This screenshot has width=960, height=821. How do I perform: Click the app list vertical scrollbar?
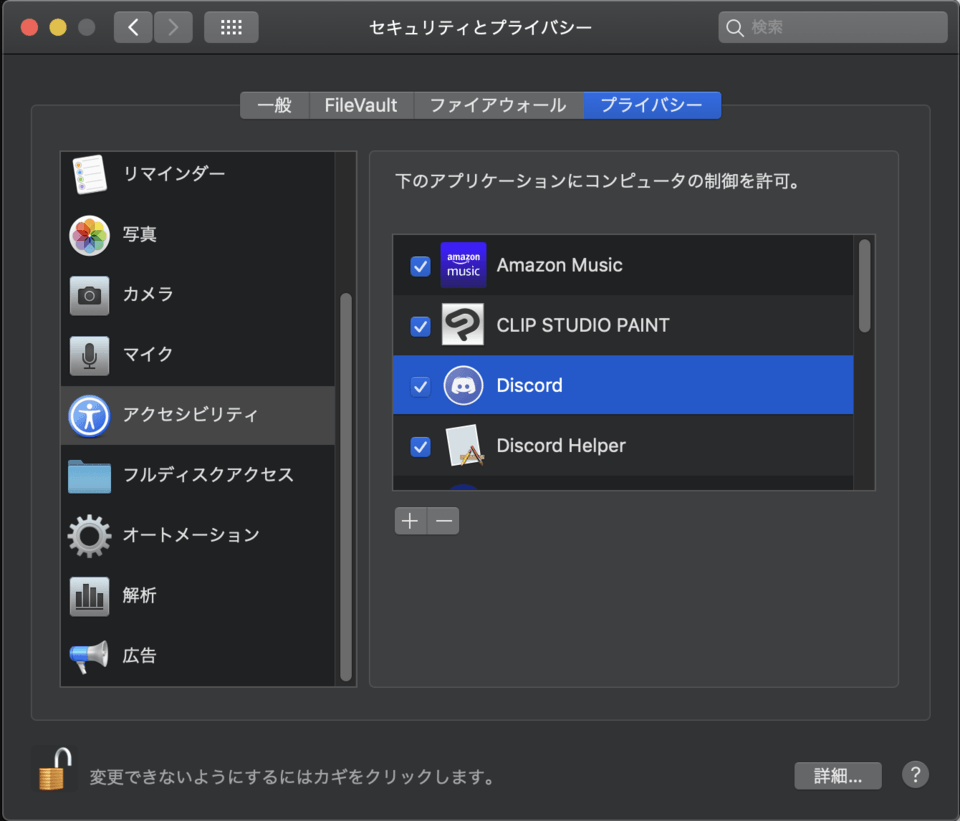864,287
